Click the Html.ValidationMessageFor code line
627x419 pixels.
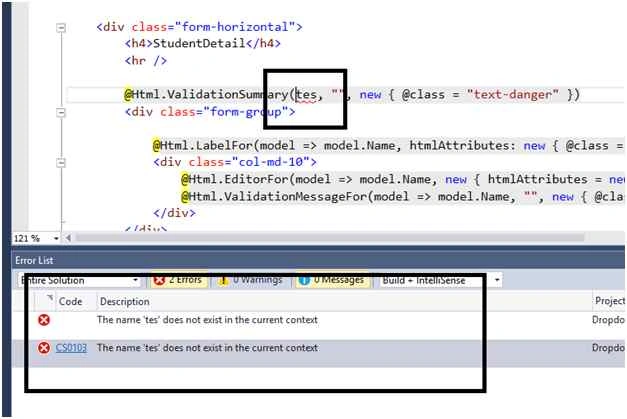pos(402,197)
